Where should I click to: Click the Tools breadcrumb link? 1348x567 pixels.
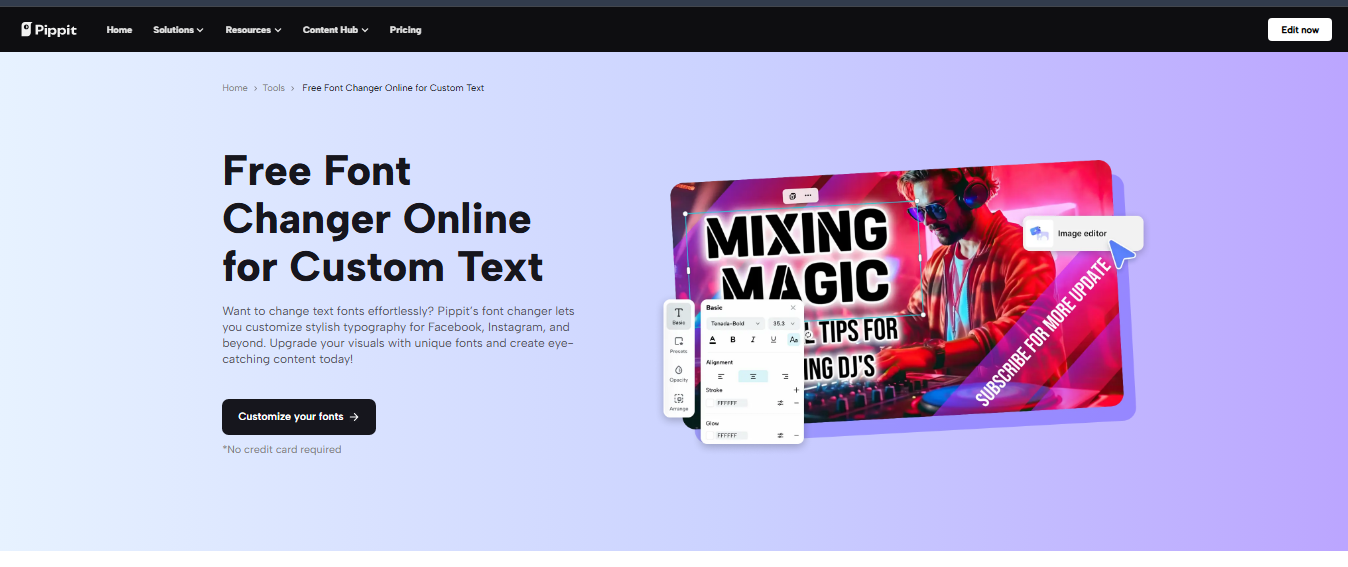point(274,88)
